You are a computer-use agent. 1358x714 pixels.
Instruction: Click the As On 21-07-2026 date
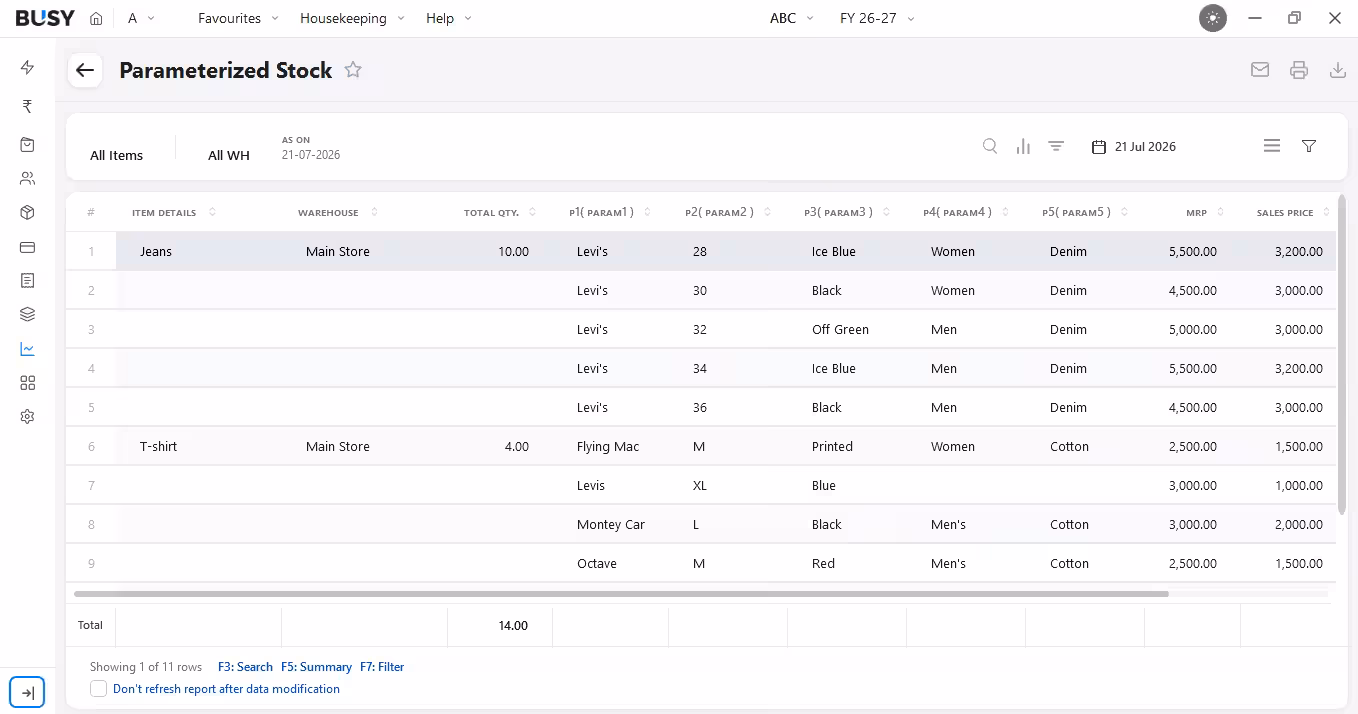click(311, 155)
